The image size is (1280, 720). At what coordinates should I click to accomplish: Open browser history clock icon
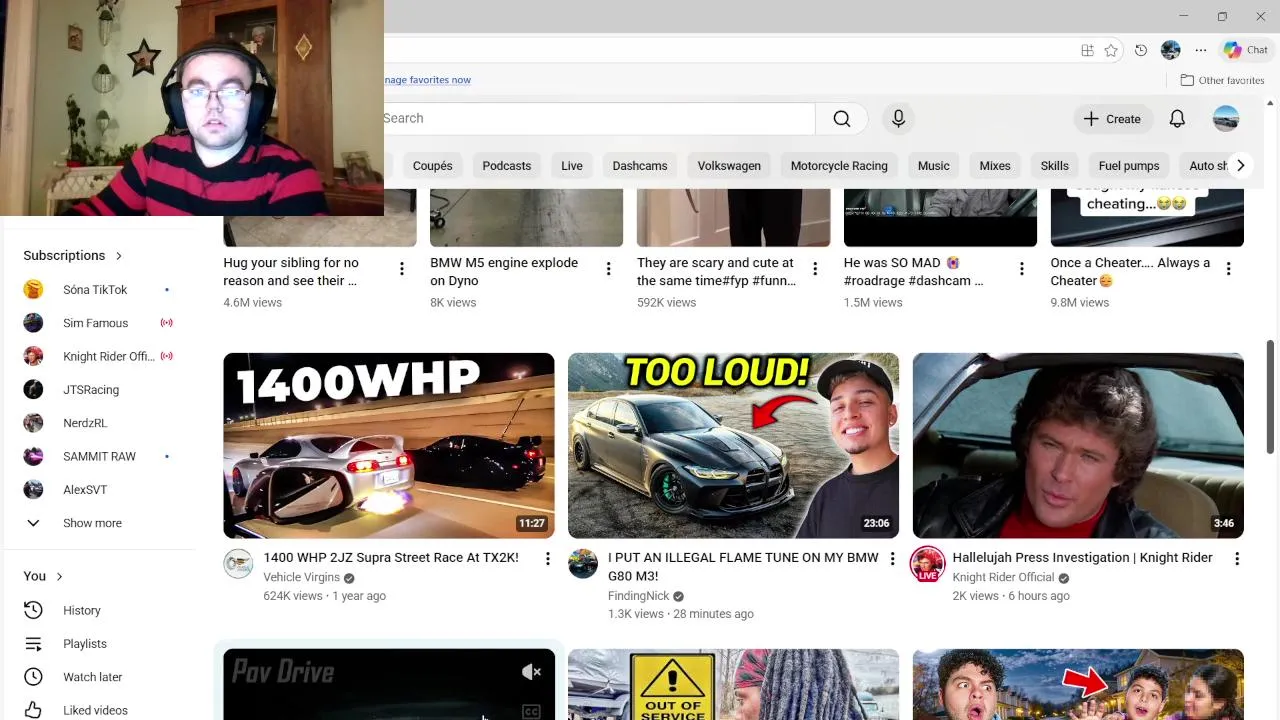(x=1141, y=50)
